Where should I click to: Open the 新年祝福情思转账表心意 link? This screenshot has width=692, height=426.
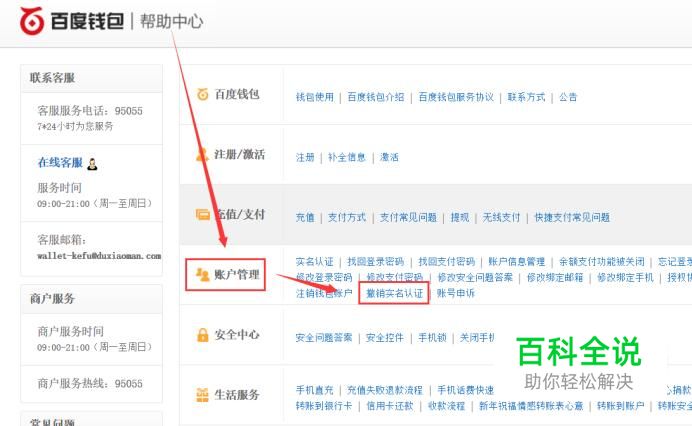click(531, 406)
